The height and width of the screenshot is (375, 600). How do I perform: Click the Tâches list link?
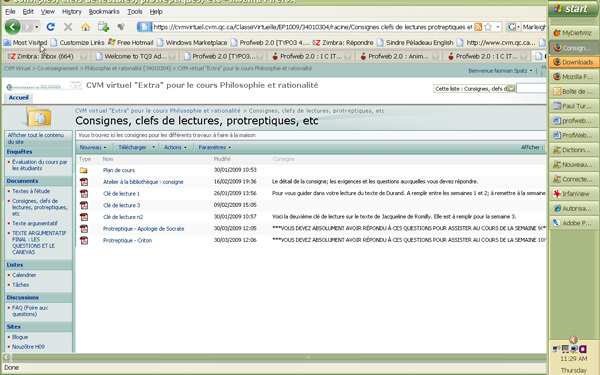click(20, 285)
